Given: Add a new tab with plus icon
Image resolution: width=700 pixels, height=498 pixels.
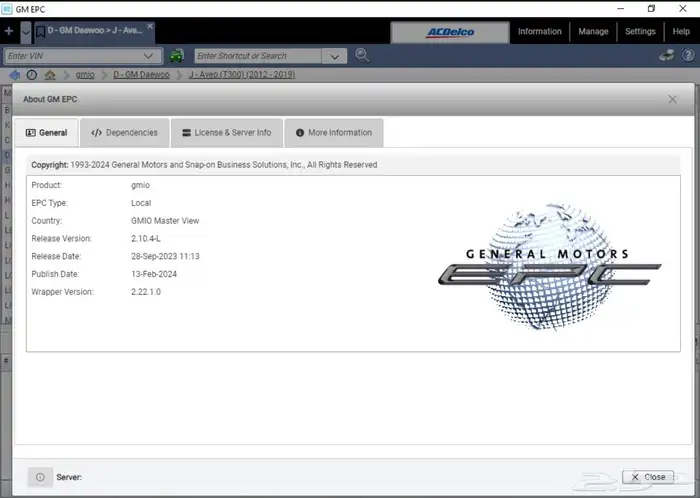Looking at the screenshot, I should (9, 31).
